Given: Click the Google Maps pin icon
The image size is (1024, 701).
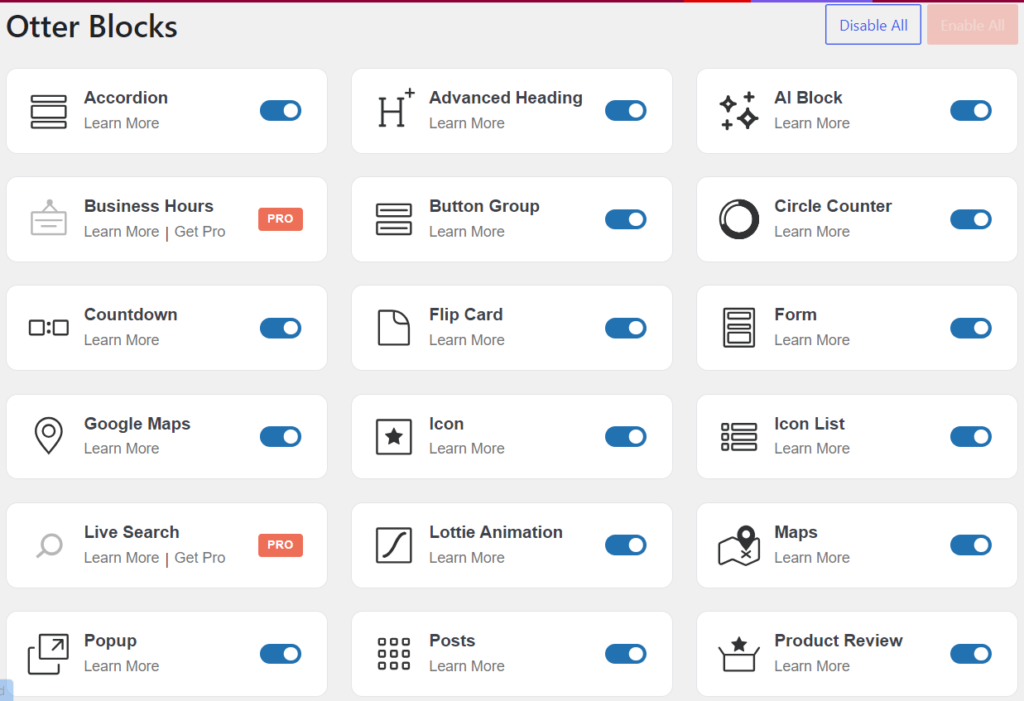Looking at the screenshot, I should [x=48, y=436].
